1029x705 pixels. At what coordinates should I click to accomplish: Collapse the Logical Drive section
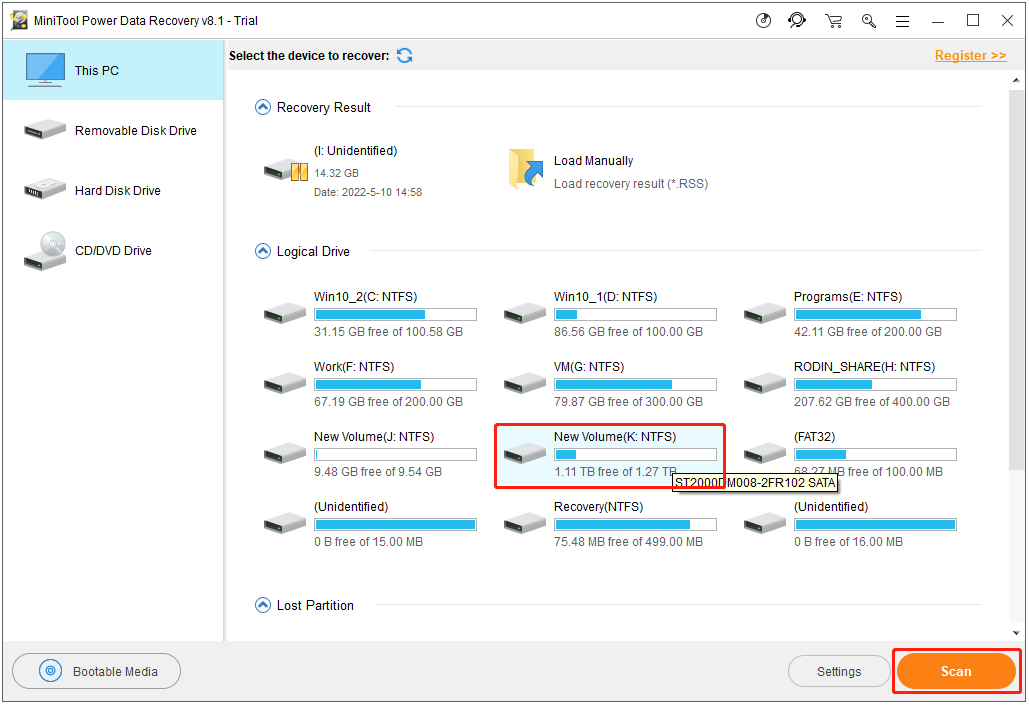click(x=262, y=251)
